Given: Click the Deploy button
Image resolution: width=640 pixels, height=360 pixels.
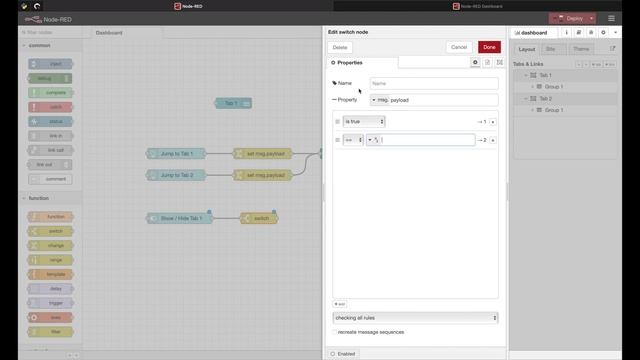Looking at the screenshot, I should pos(568,18).
